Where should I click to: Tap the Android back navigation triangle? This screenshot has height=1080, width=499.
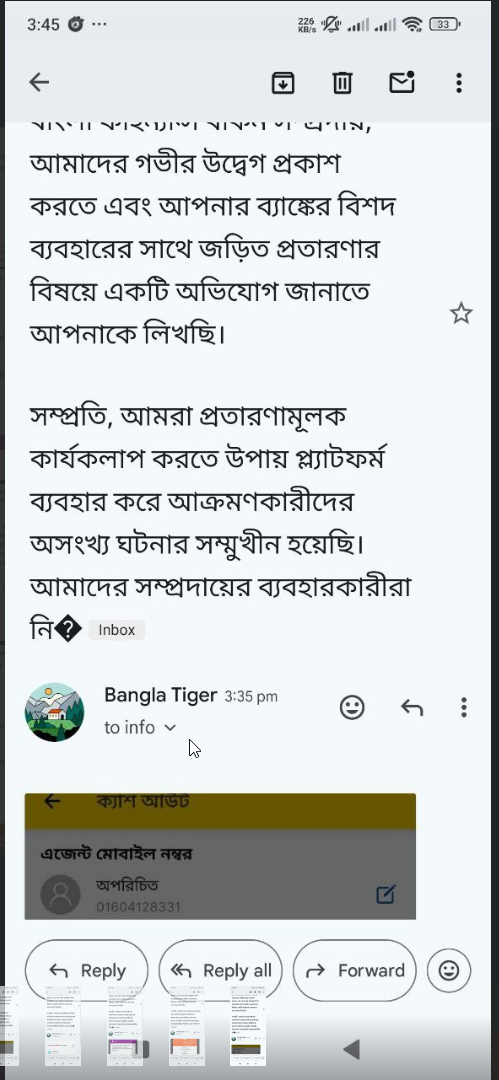(352, 1049)
